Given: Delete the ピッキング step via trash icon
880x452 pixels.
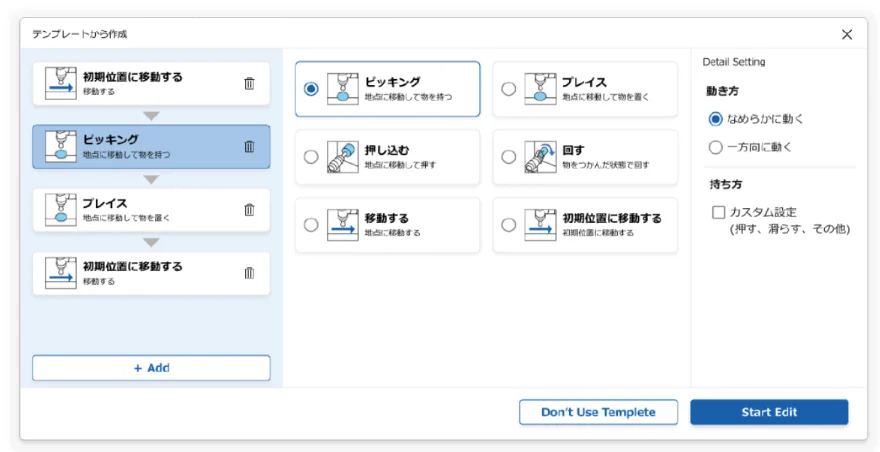Looking at the screenshot, I should pyautogui.click(x=249, y=147).
